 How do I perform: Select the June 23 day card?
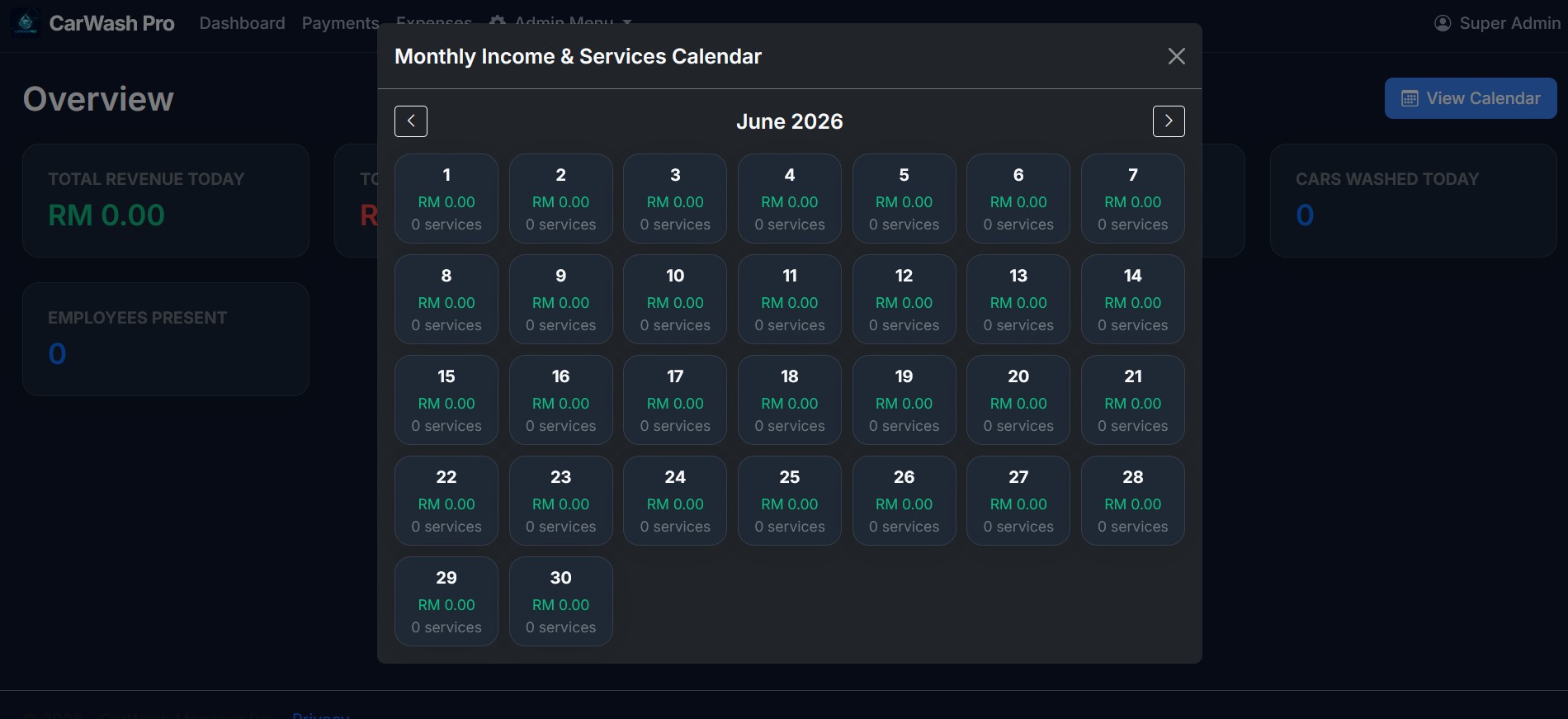click(561, 500)
